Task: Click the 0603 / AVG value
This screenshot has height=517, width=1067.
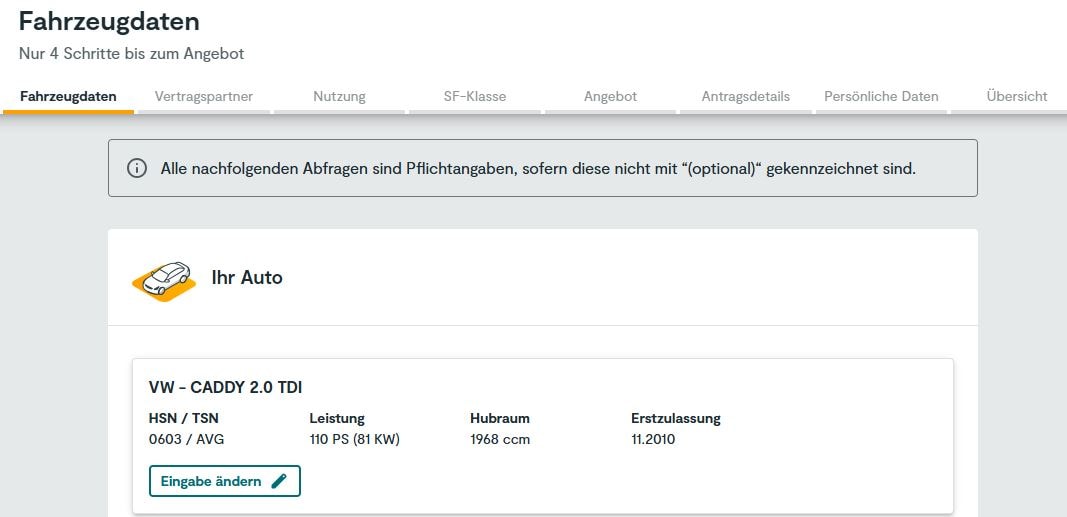Action: [186, 439]
